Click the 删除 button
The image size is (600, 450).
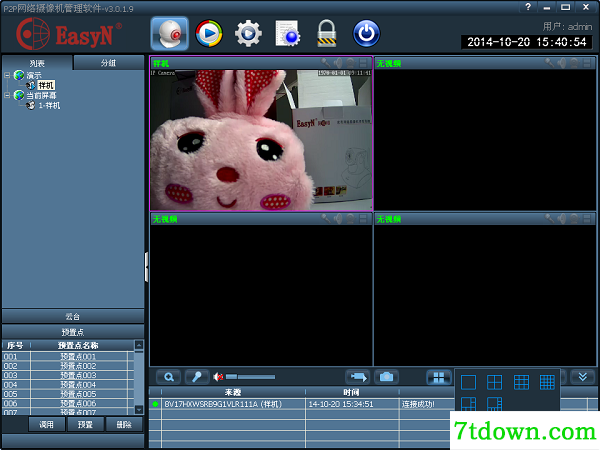click(x=124, y=425)
